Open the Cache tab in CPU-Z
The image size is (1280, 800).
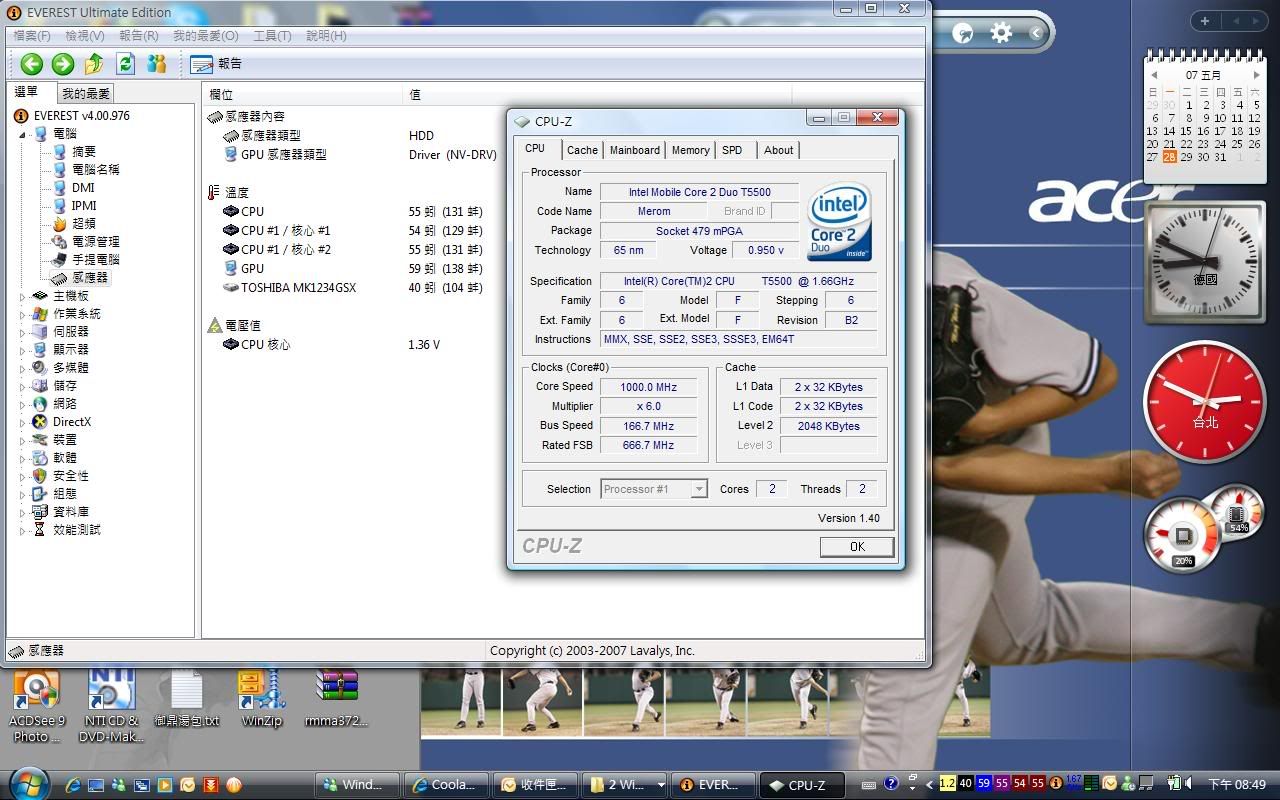pyautogui.click(x=582, y=150)
